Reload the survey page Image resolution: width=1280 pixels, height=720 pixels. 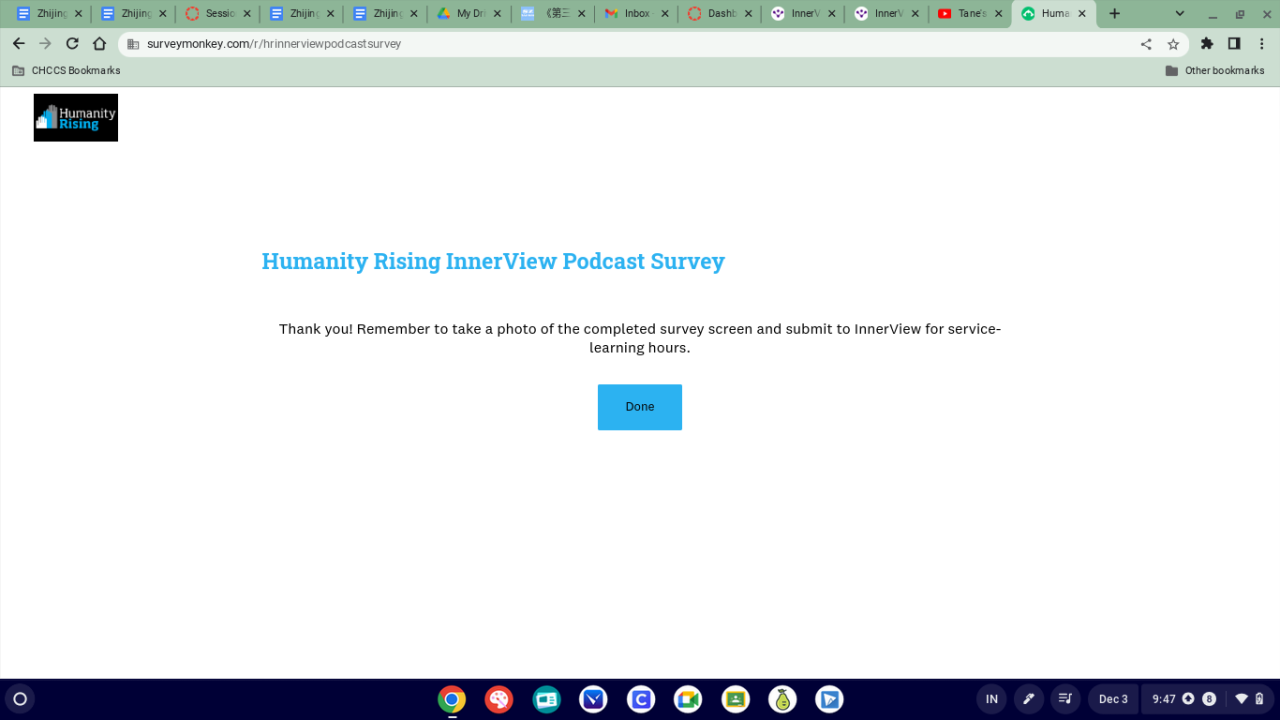coord(72,44)
